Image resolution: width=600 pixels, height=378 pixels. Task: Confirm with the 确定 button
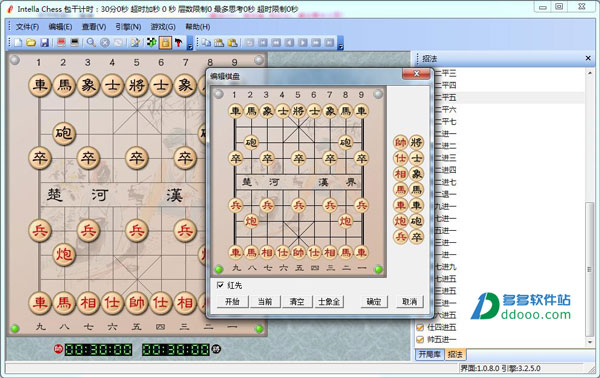pos(374,302)
